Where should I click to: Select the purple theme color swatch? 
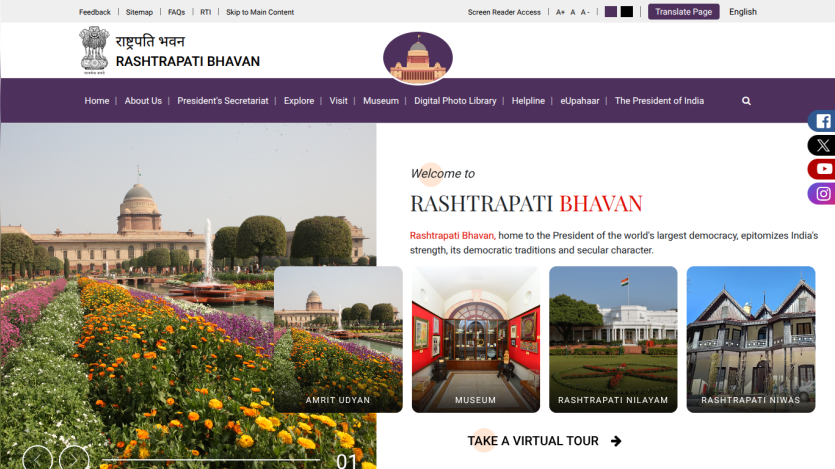611,12
